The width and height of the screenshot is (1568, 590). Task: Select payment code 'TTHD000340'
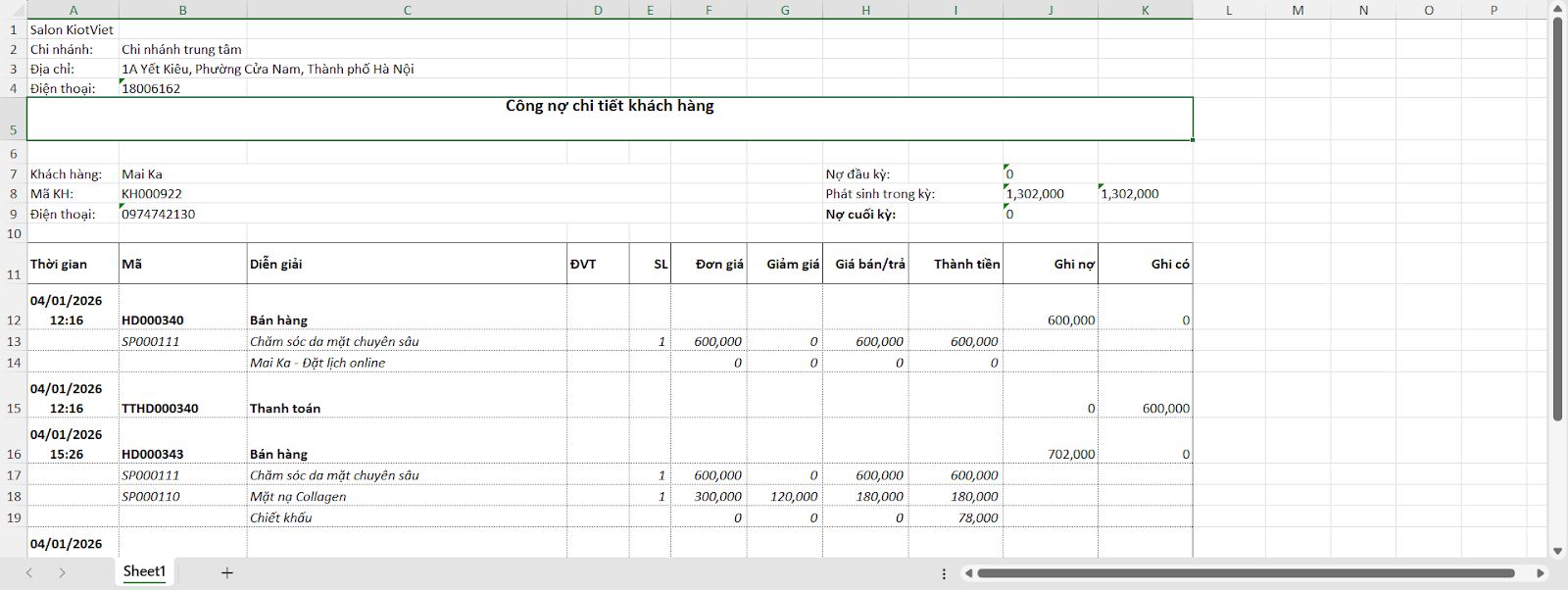(x=182, y=396)
